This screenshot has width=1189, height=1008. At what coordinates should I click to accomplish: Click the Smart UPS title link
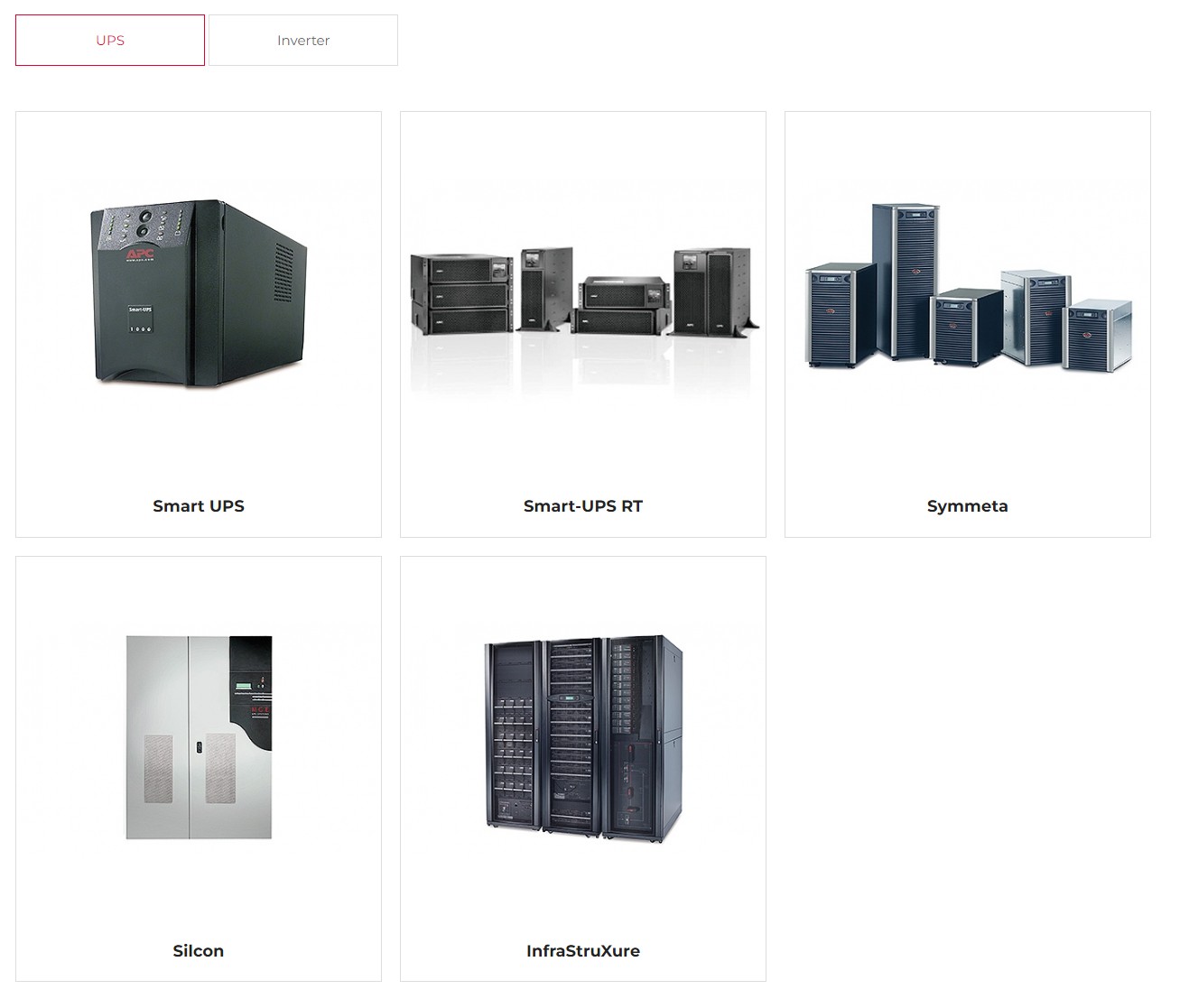pos(199,506)
